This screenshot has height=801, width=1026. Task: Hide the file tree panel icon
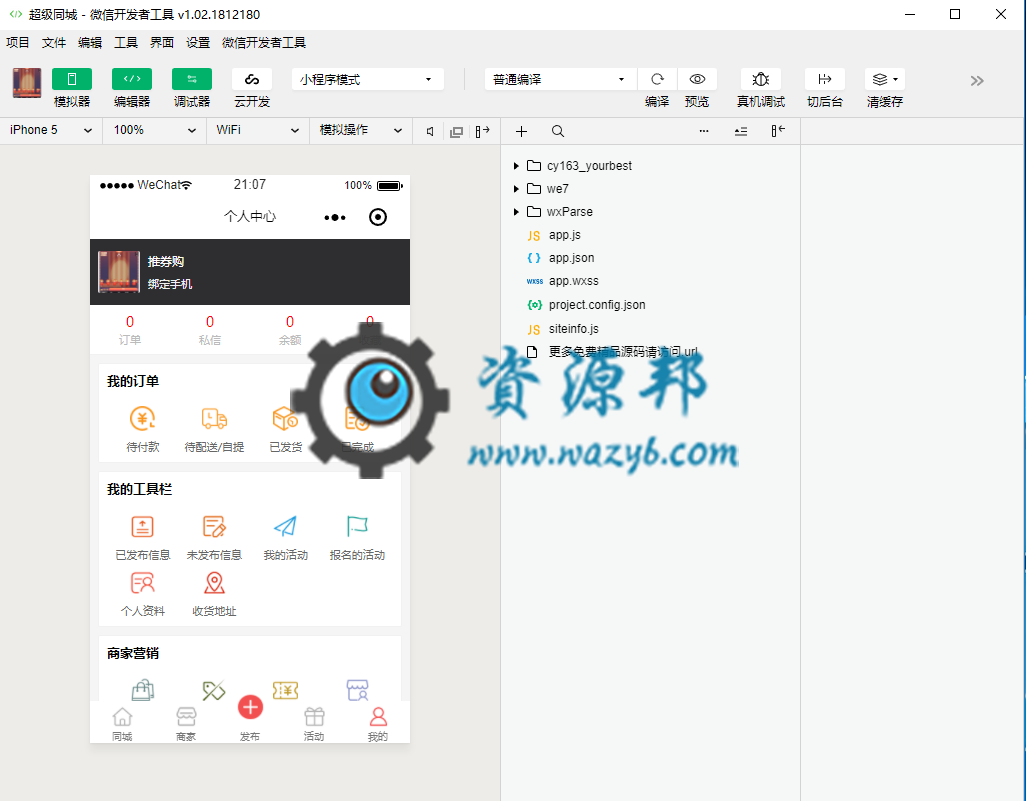[778, 132]
